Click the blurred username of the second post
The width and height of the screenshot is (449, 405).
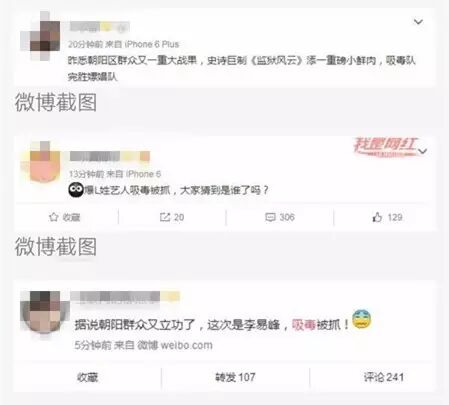point(110,156)
